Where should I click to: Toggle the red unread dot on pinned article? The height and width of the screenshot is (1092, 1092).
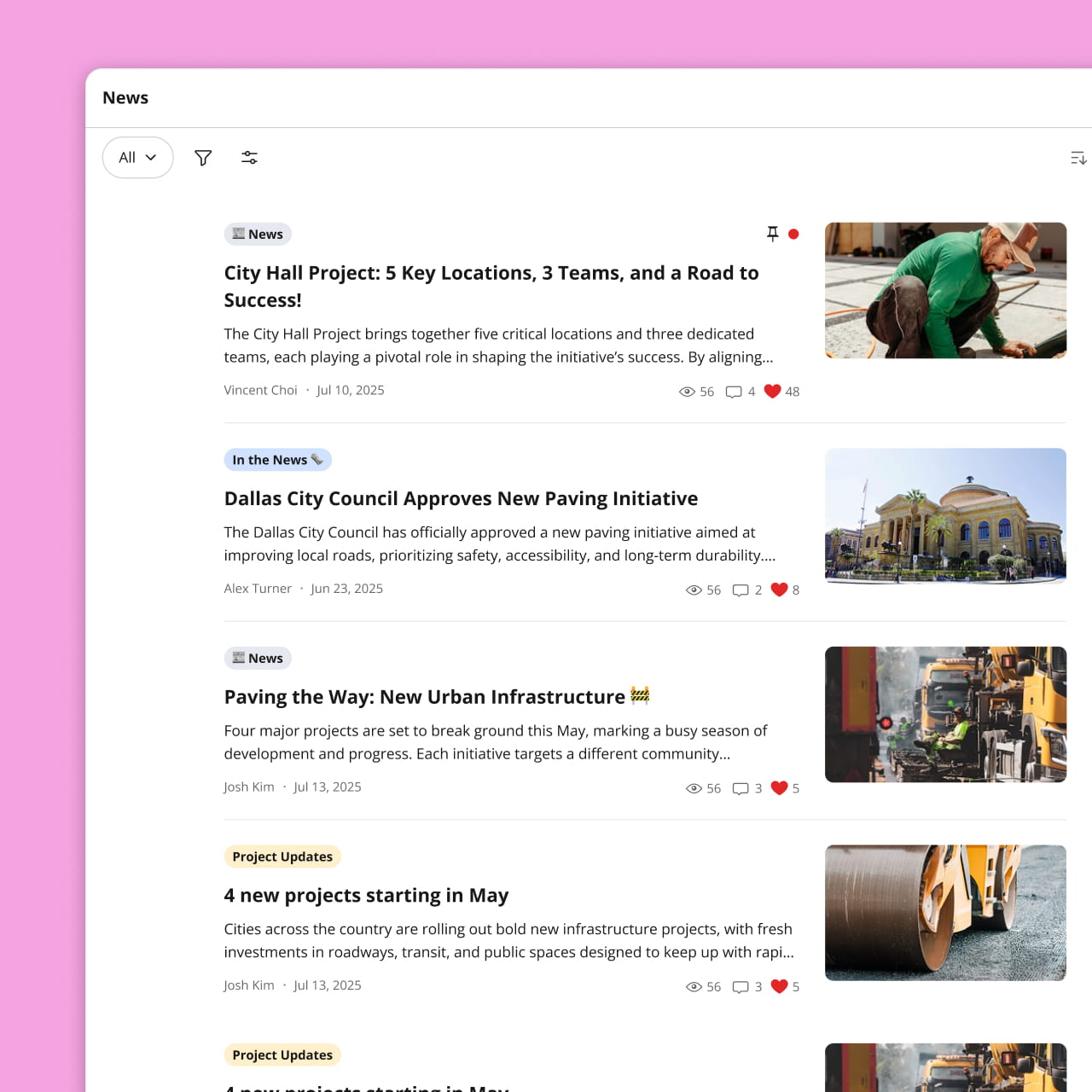(793, 233)
